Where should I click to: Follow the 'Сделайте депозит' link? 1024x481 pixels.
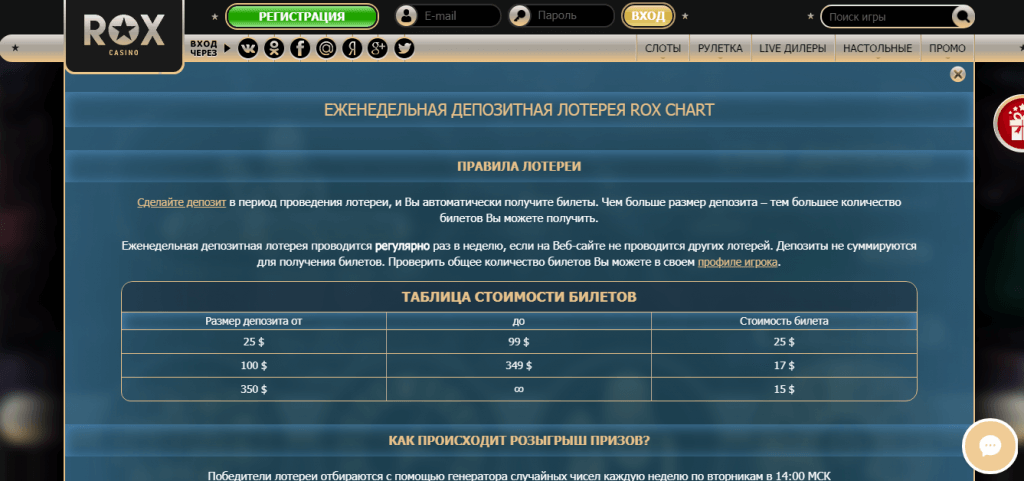(x=182, y=202)
